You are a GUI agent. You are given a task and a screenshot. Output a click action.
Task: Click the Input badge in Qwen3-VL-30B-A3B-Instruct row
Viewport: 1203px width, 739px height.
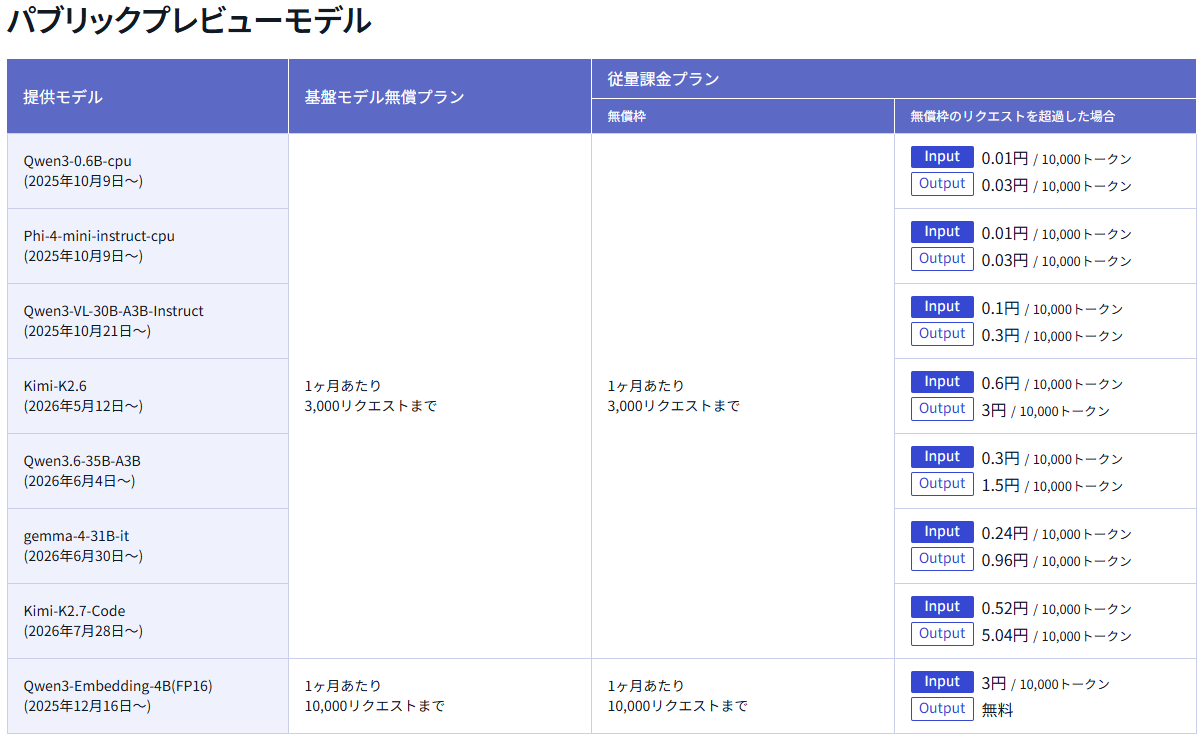[x=942, y=307]
